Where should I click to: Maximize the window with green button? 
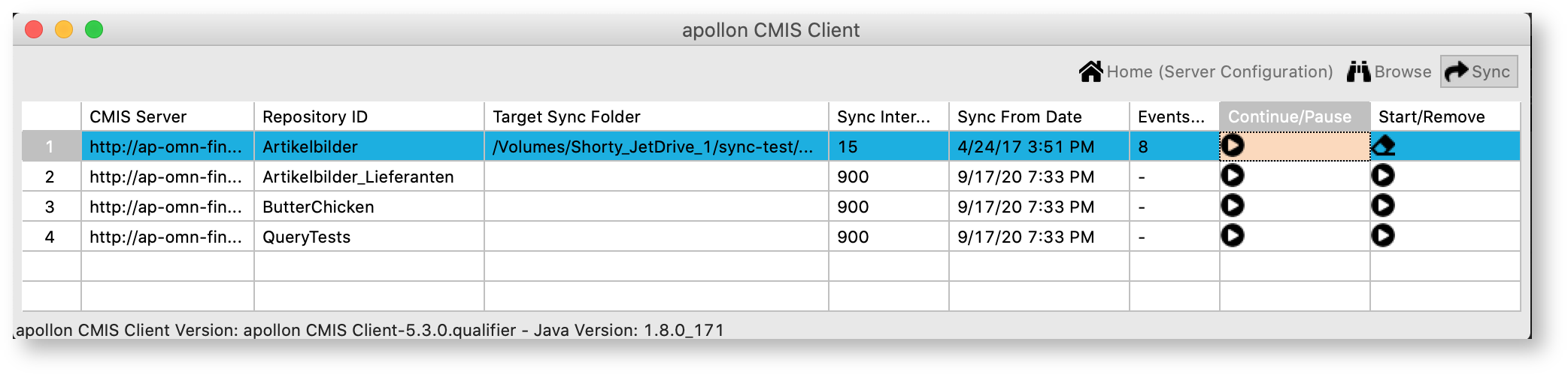[x=94, y=29]
